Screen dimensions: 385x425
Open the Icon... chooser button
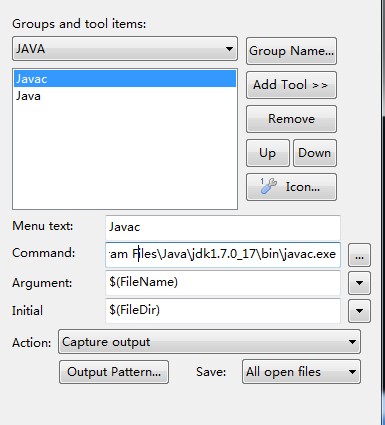click(x=291, y=187)
